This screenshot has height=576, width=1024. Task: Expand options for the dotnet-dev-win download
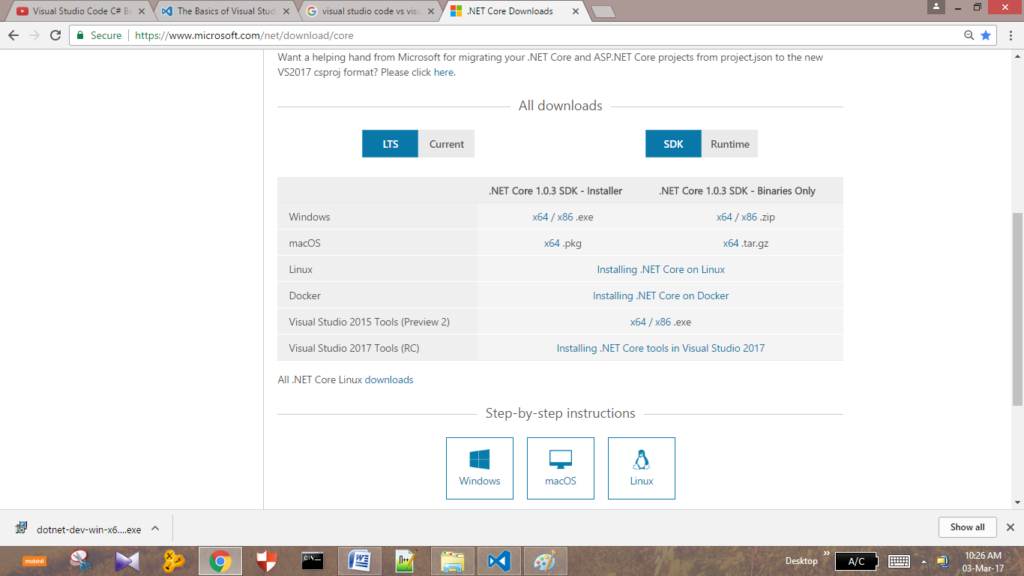click(155, 529)
